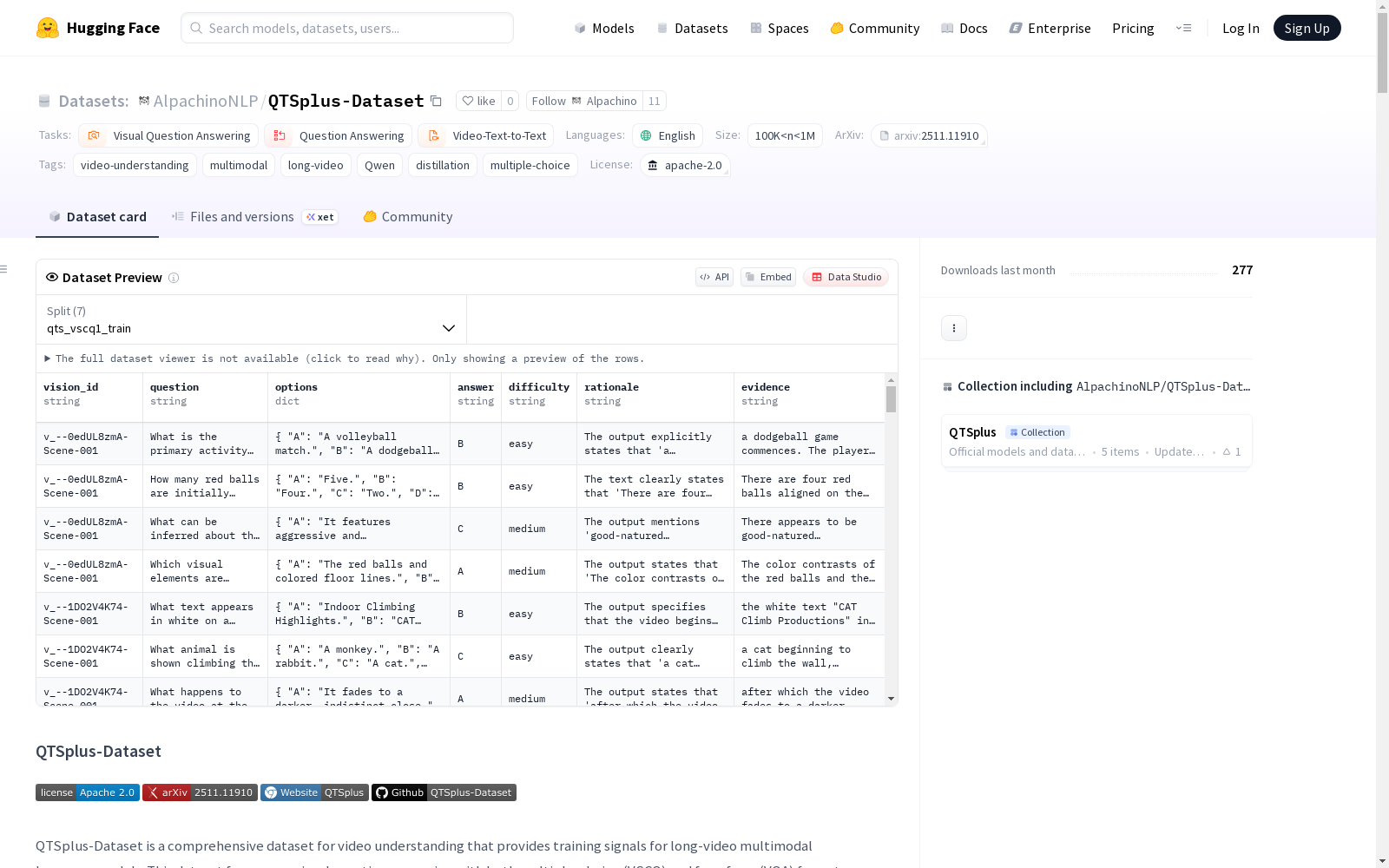Select the multimodal tag

pyautogui.click(x=239, y=165)
